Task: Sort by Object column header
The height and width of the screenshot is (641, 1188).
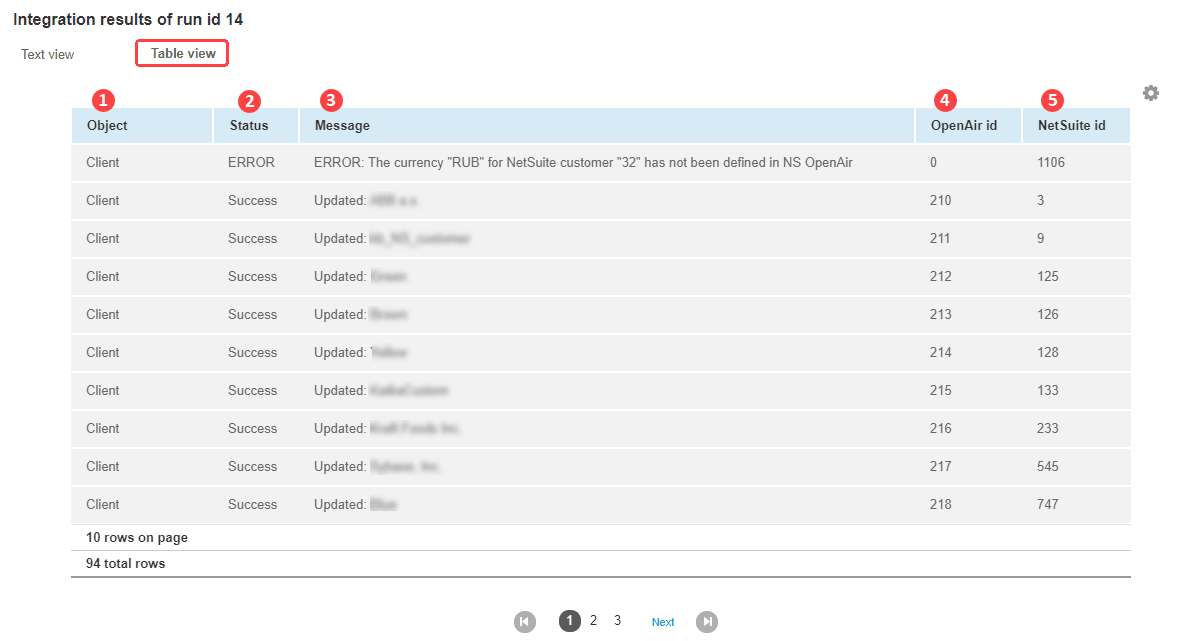Action: (x=142, y=126)
